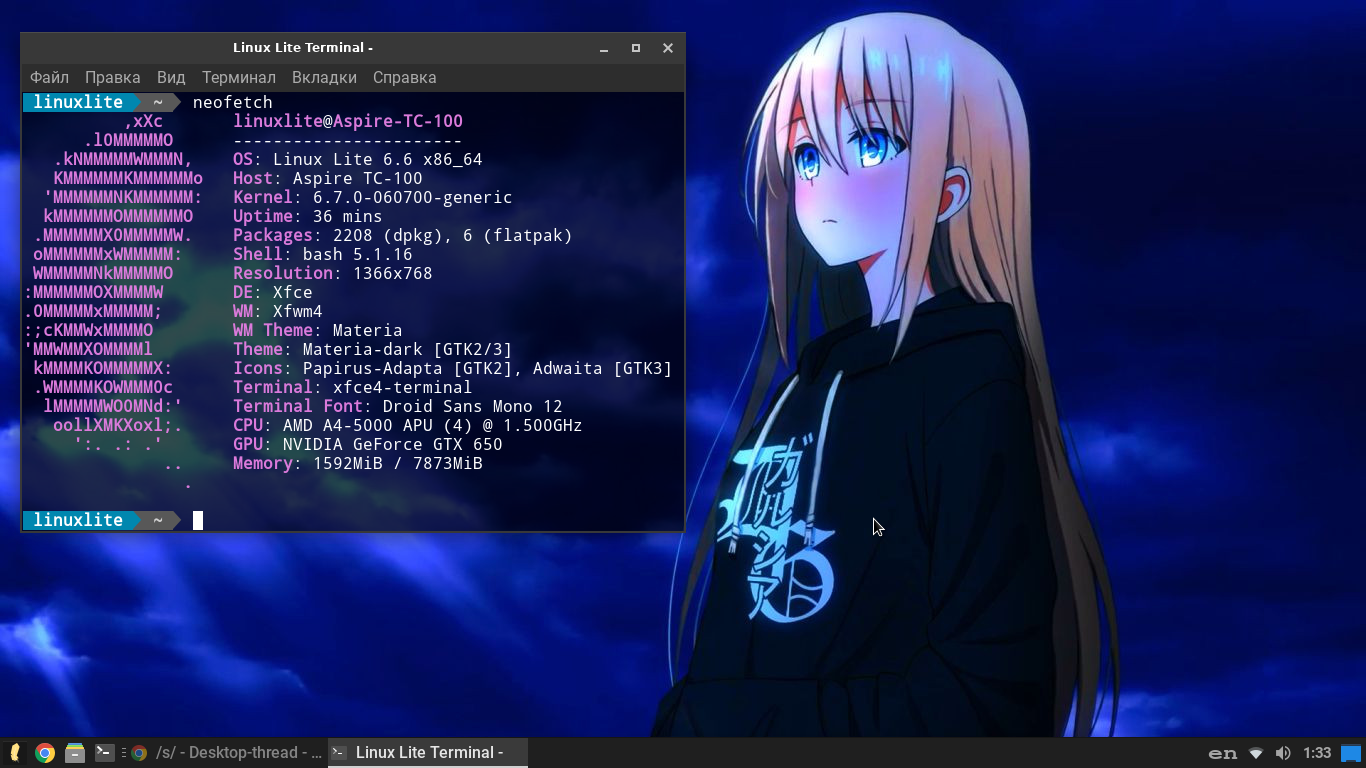Close the Linux Lite Terminal window
The height and width of the screenshot is (768, 1366).
[x=668, y=48]
